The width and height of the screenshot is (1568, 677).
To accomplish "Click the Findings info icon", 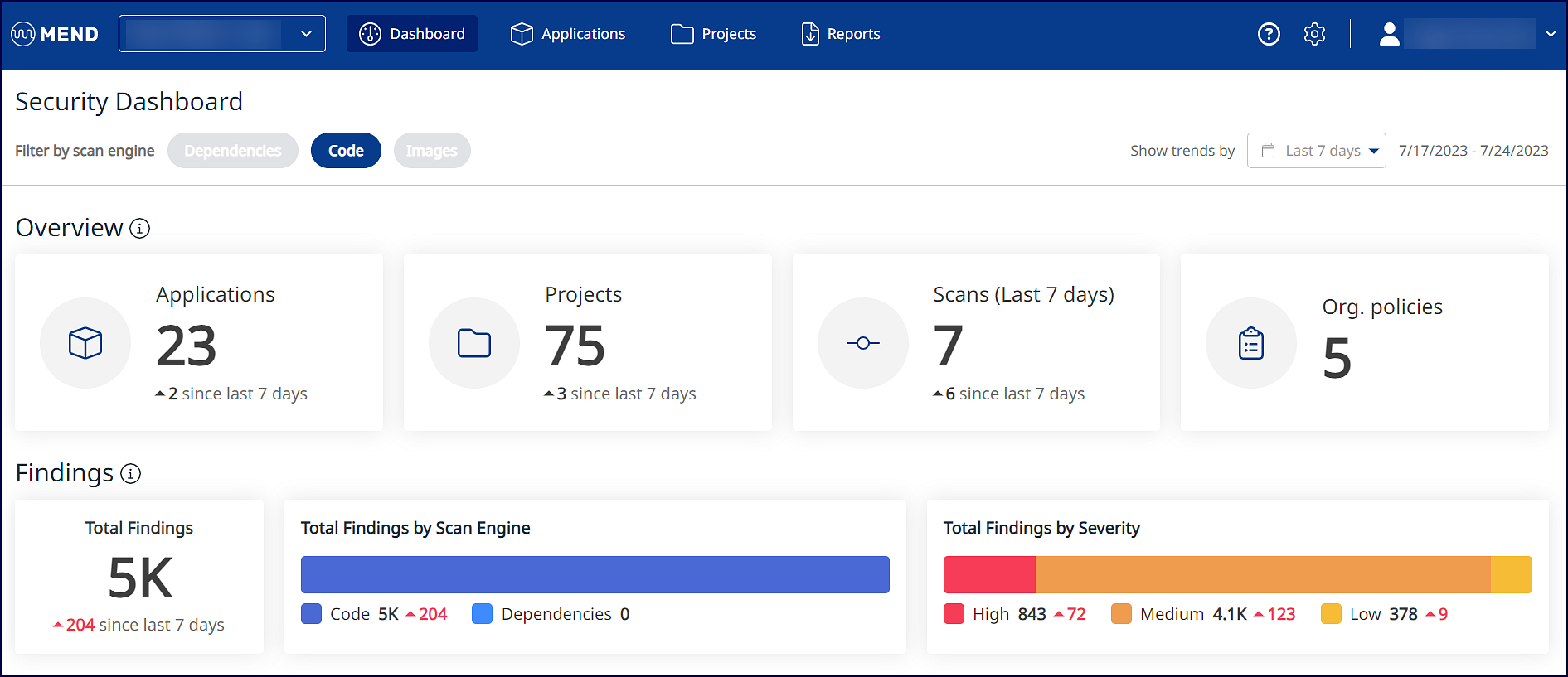I will (130, 473).
